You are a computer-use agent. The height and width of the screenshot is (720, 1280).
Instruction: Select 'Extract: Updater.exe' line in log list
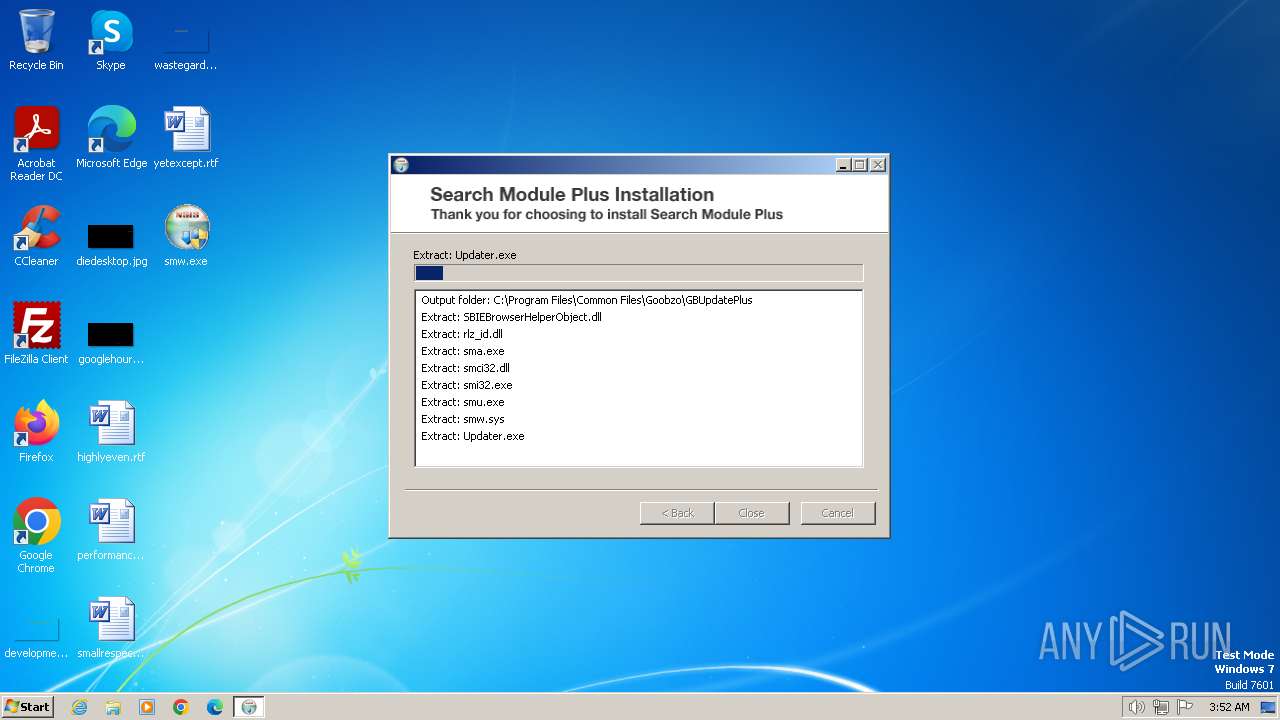(473, 436)
